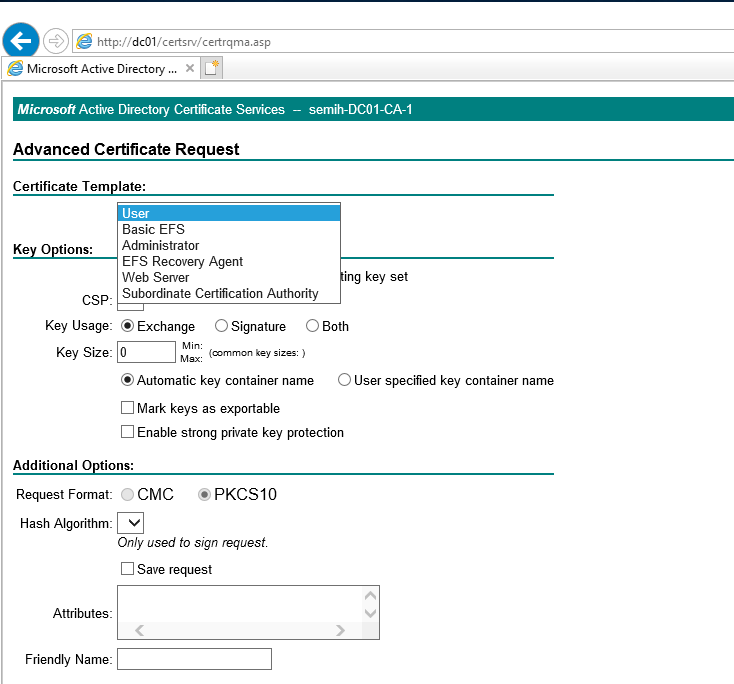The image size is (734, 684).
Task: Check the Save request option
Action: pyautogui.click(x=127, y=569)
